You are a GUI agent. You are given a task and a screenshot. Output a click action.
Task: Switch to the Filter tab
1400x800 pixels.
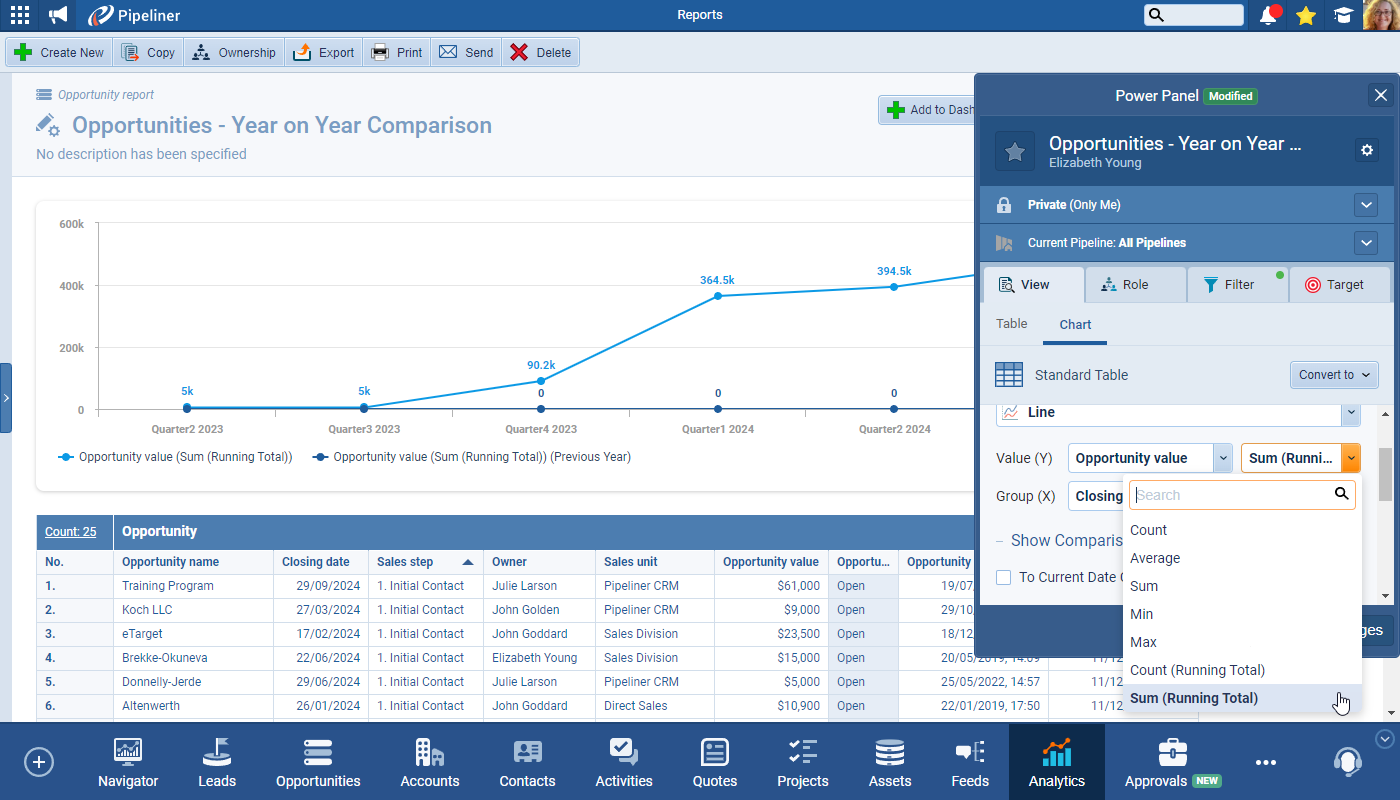pos(1237,285)
